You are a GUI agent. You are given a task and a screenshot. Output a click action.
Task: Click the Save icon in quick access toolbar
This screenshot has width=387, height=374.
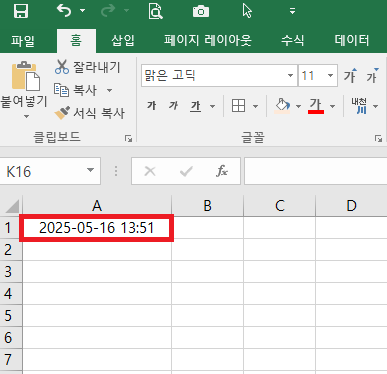[21, 11]
